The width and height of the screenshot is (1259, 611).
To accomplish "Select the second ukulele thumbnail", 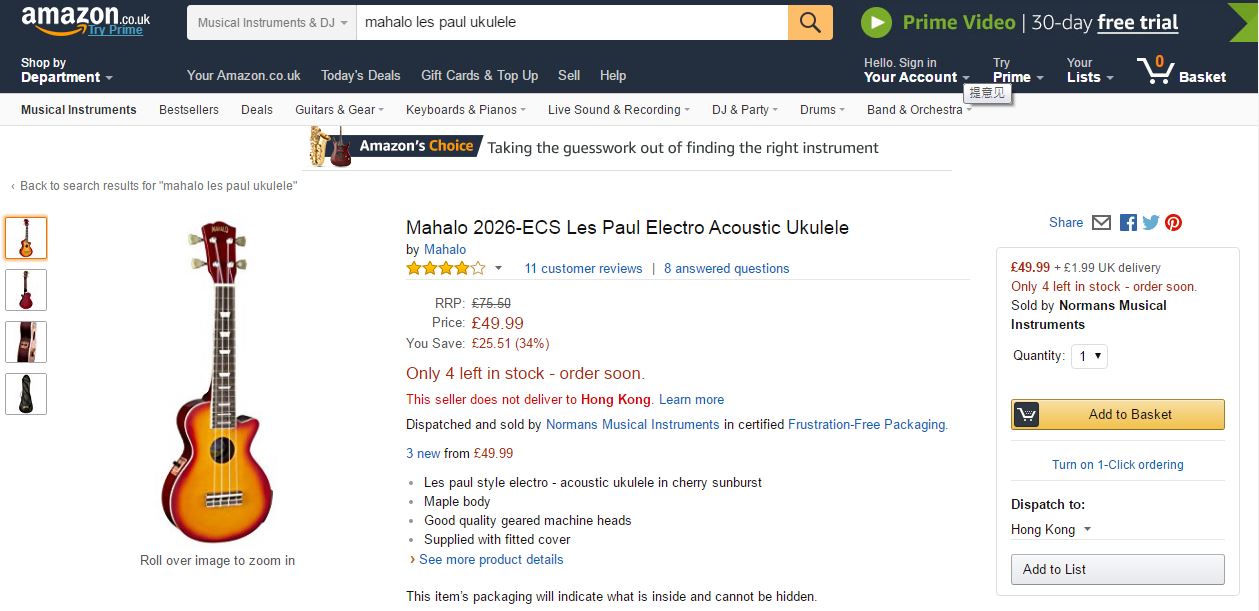I will pyautogui.click(x=26, y=290).
